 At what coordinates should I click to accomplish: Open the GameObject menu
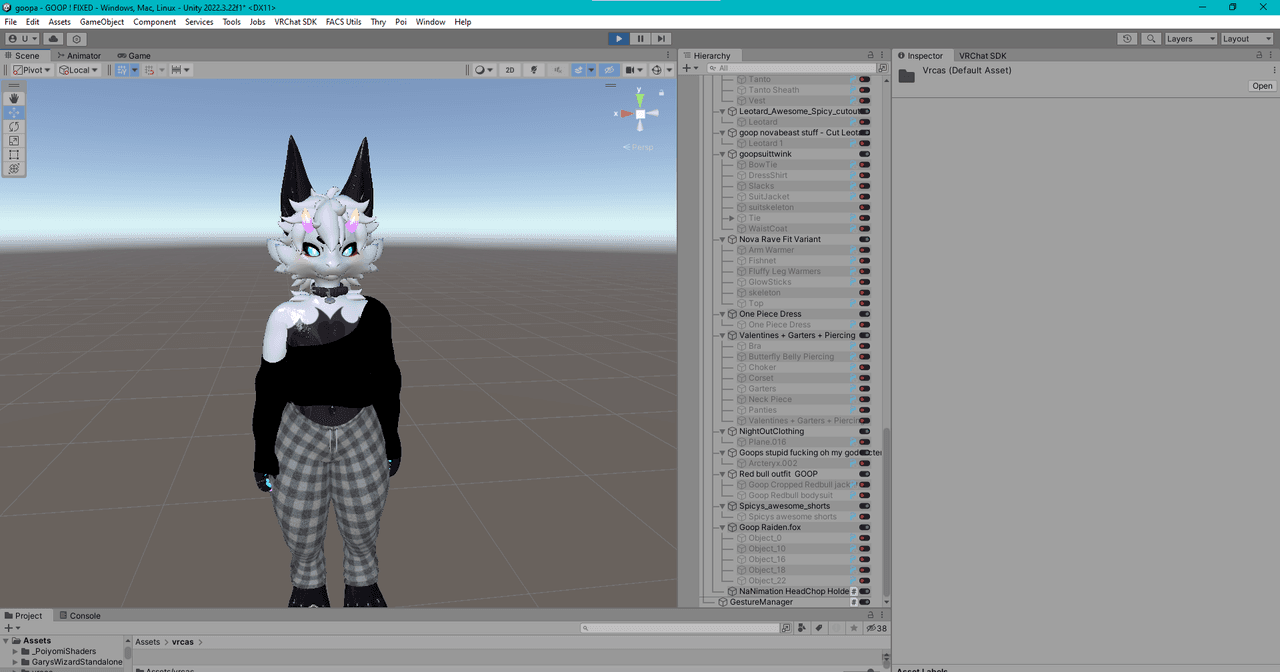click(x=102, y=22)
